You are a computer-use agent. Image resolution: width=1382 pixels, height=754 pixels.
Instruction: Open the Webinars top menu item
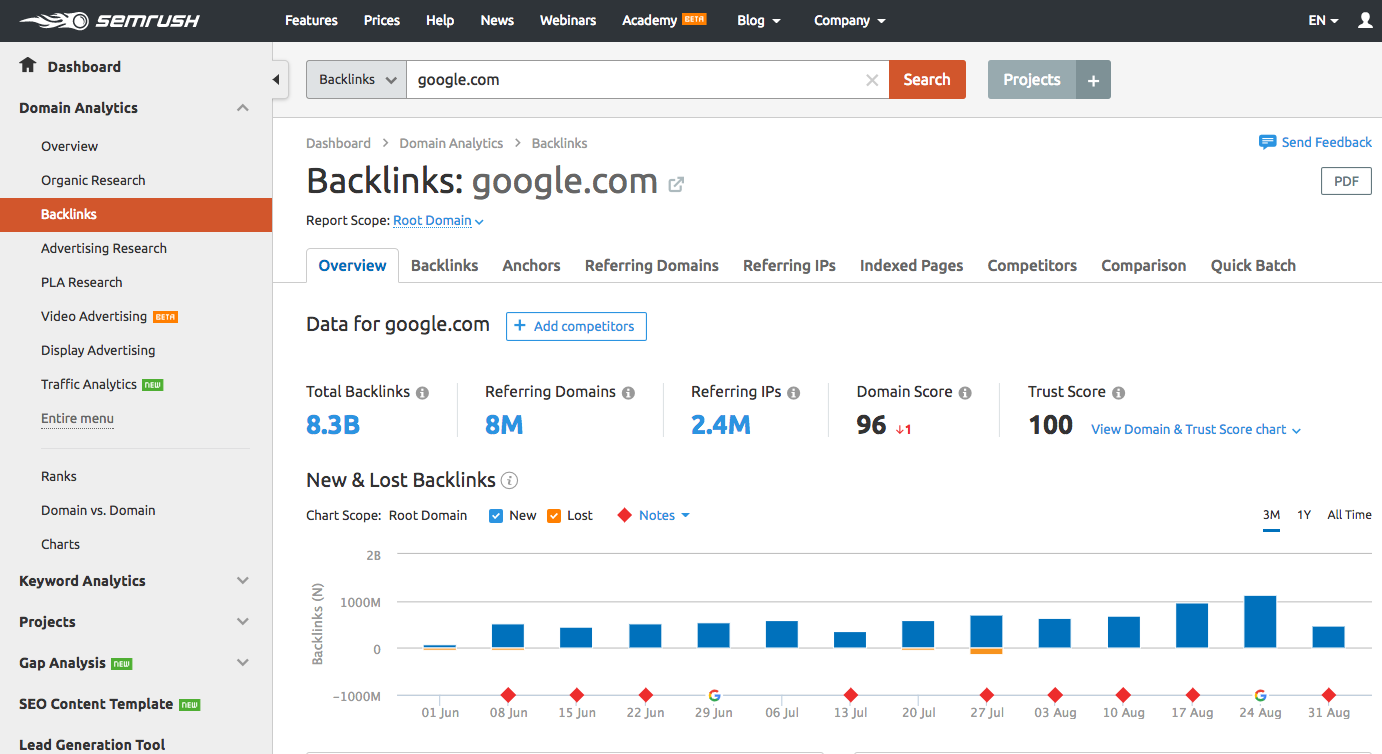click(x=568, y=20)
